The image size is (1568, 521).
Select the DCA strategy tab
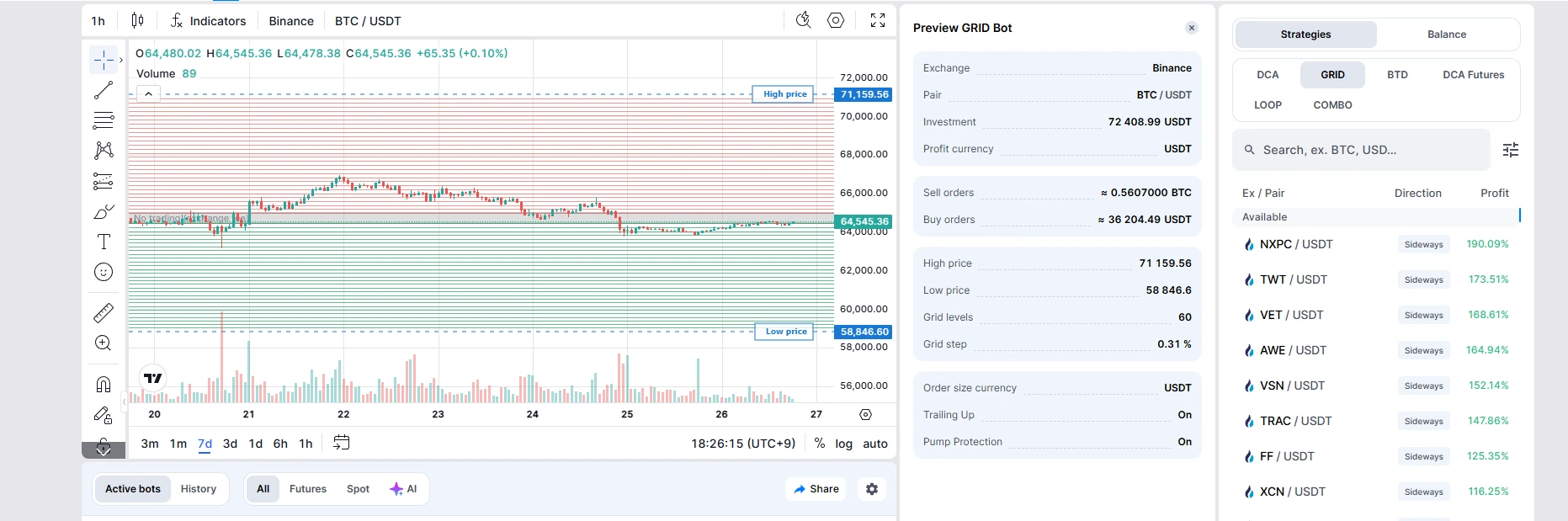1268,75
